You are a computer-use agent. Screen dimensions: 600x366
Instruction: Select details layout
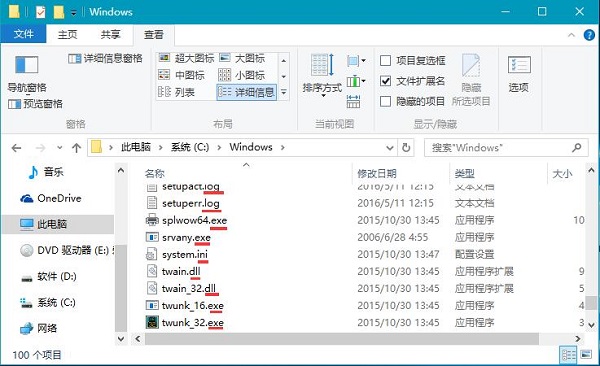[x=246, y=92]
